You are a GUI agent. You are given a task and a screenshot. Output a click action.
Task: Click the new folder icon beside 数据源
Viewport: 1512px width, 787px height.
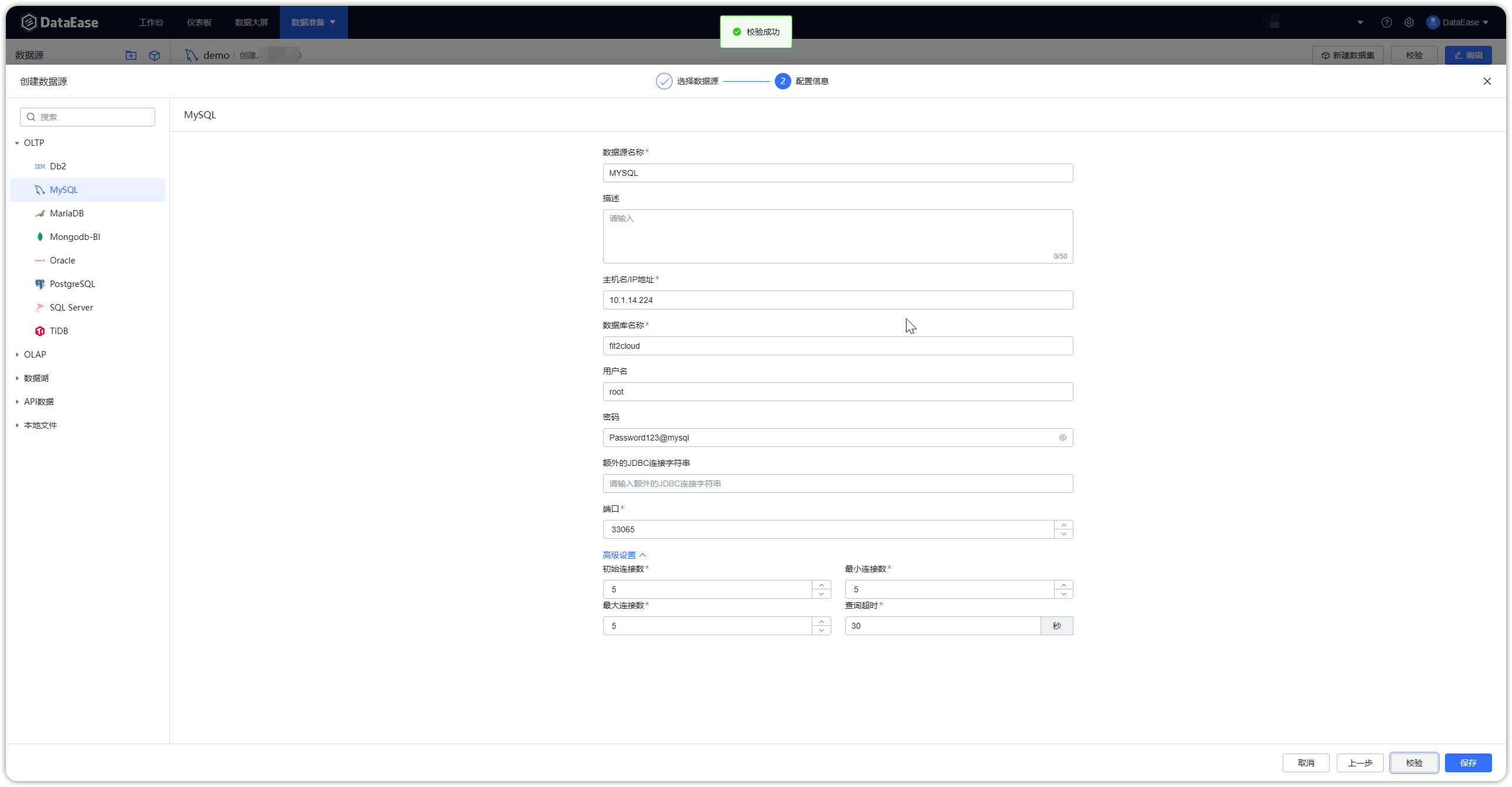pyautogui.click(x=131, y=55)
